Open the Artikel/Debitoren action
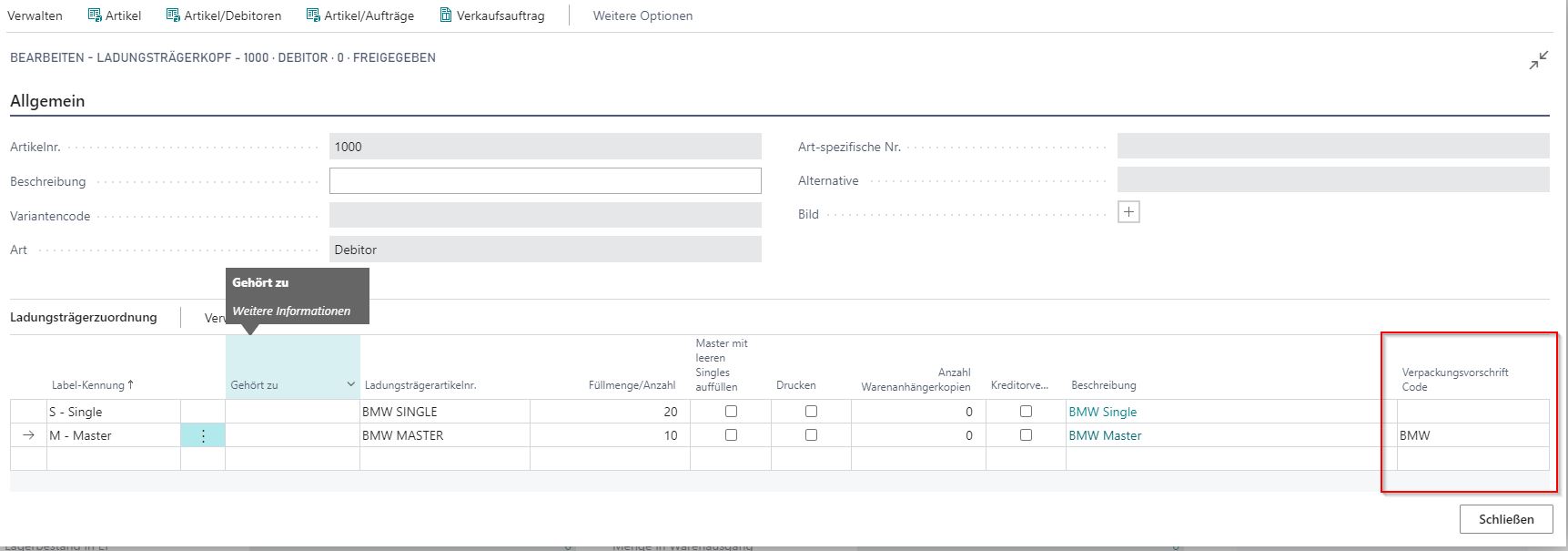1568x551 pixels. coord(173,15)
